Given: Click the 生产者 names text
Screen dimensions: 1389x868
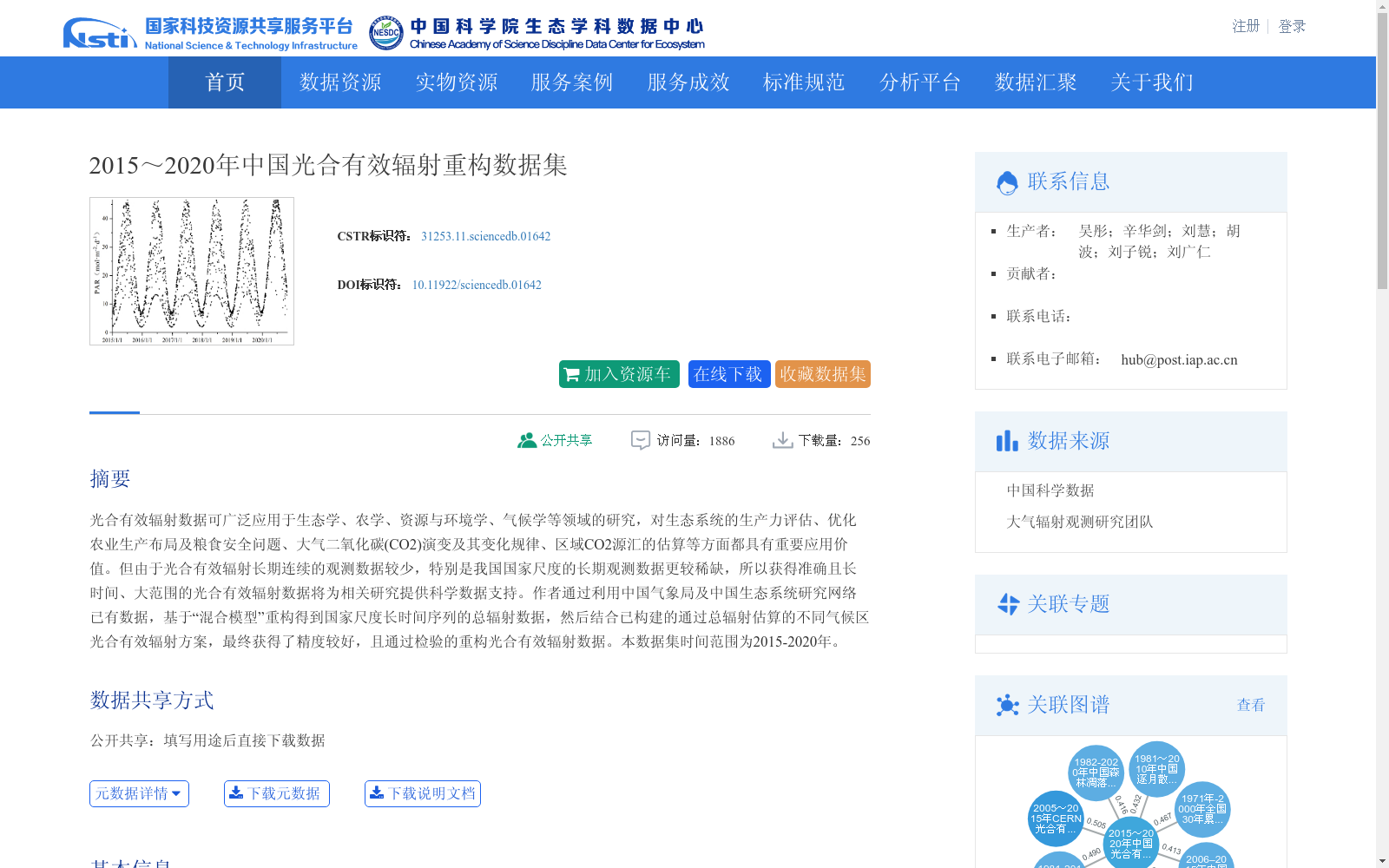Looking at the screenshot, I should tap(1160, 241).
